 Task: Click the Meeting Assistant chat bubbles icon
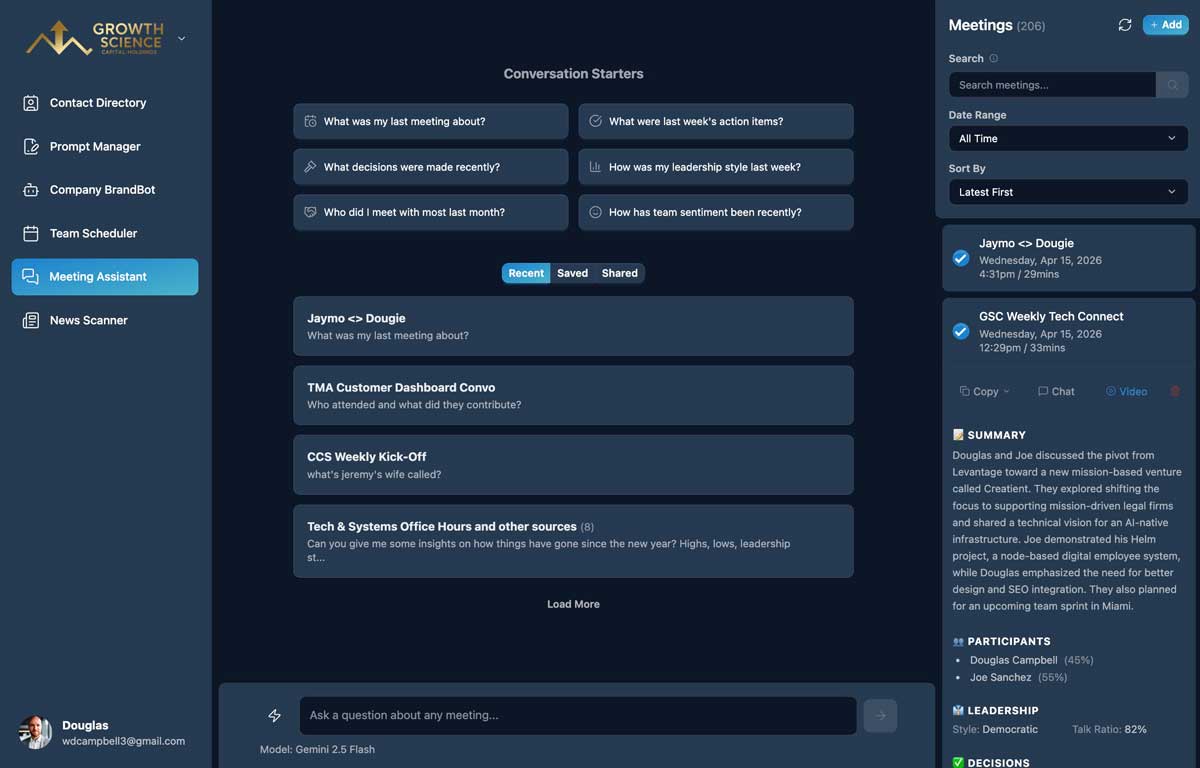30,277
